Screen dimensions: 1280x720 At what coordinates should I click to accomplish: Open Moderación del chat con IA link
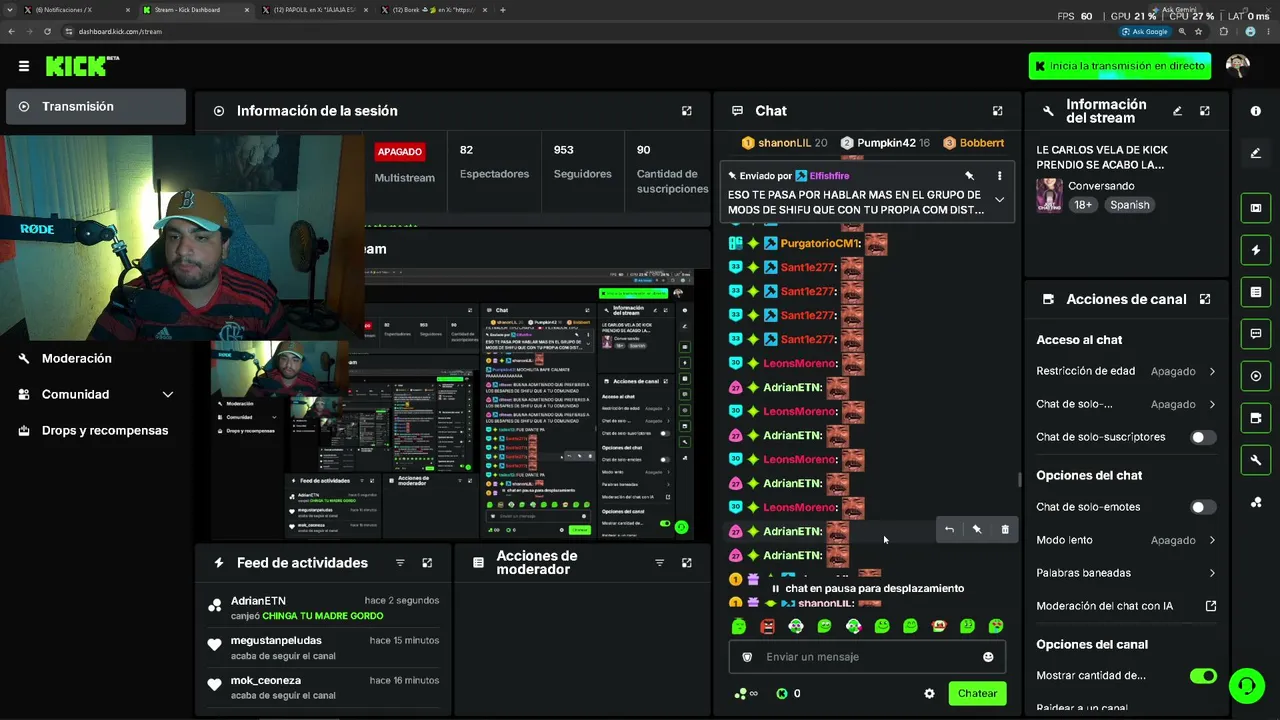(x=1126, y=606)
